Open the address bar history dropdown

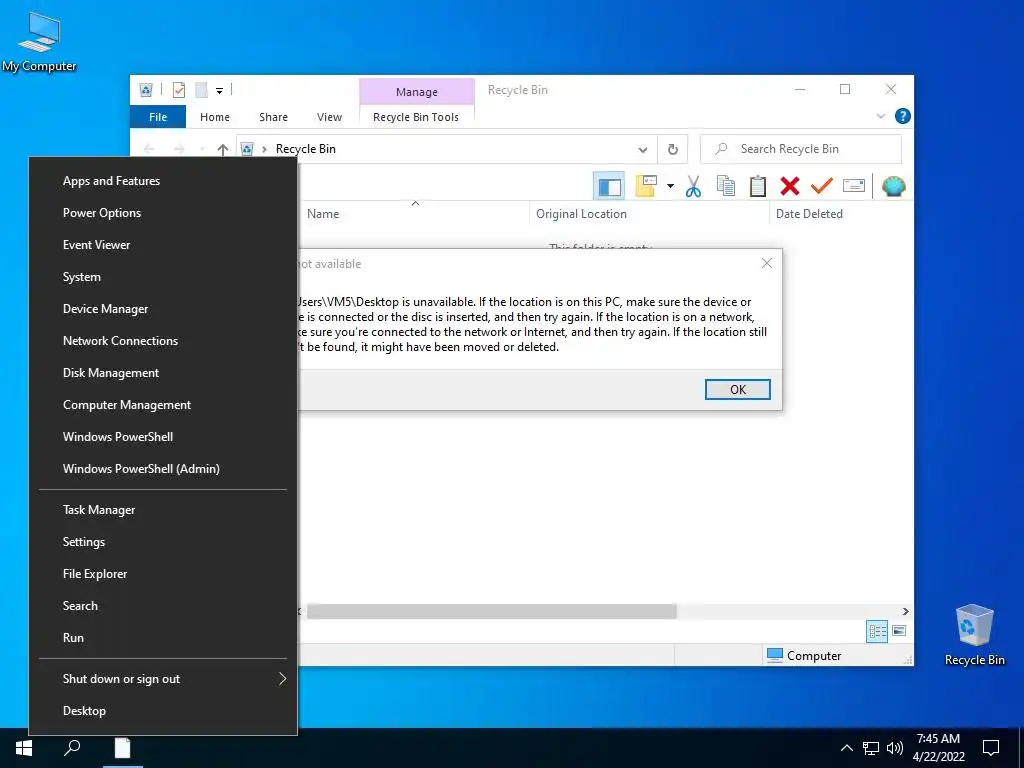(643, 150)
